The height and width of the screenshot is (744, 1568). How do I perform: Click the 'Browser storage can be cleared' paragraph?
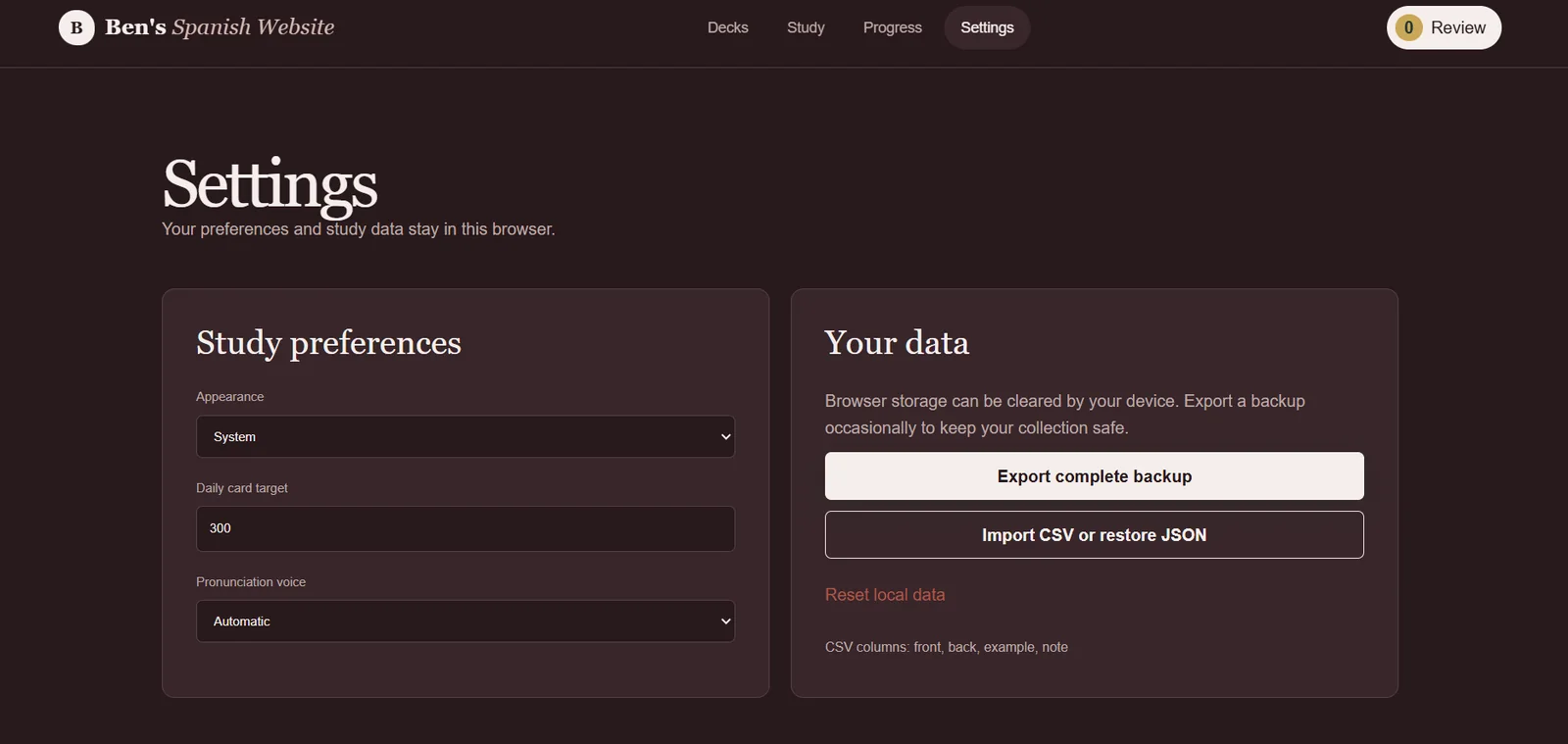pyautogui.click(x=1065, y=415)
